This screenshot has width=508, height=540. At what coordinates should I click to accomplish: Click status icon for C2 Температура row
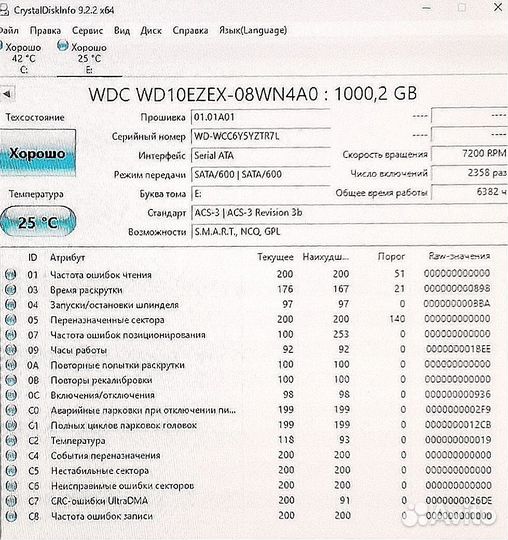[11, 440]
